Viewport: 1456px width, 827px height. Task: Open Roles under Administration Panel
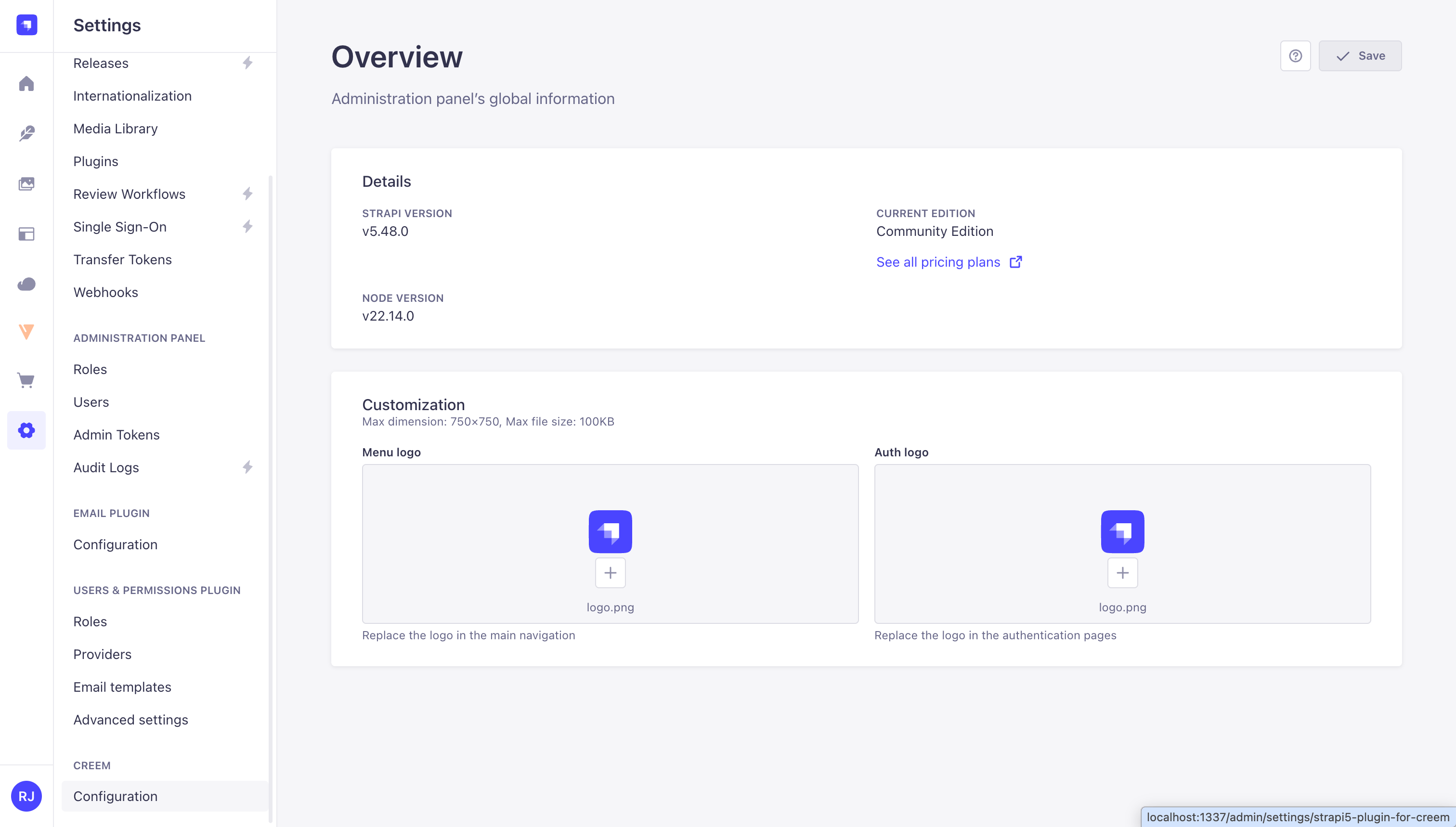click(90, 369)
